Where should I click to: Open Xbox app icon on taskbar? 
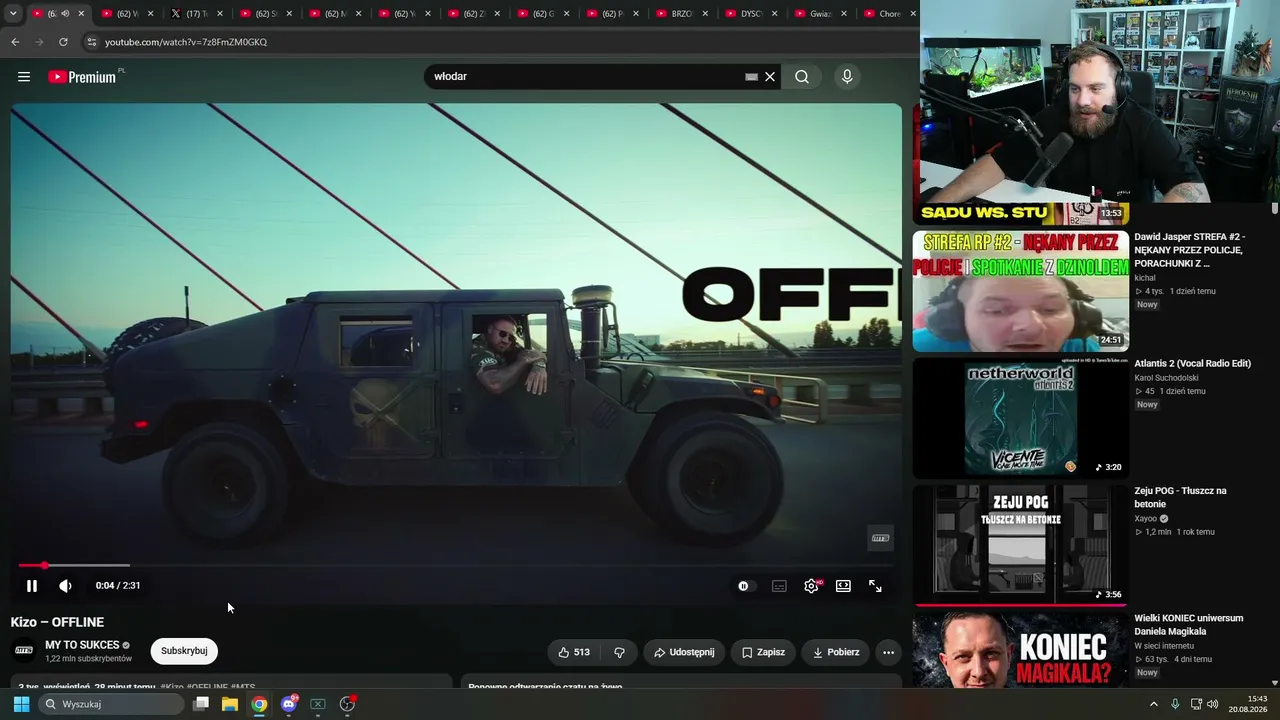(318, 704)
